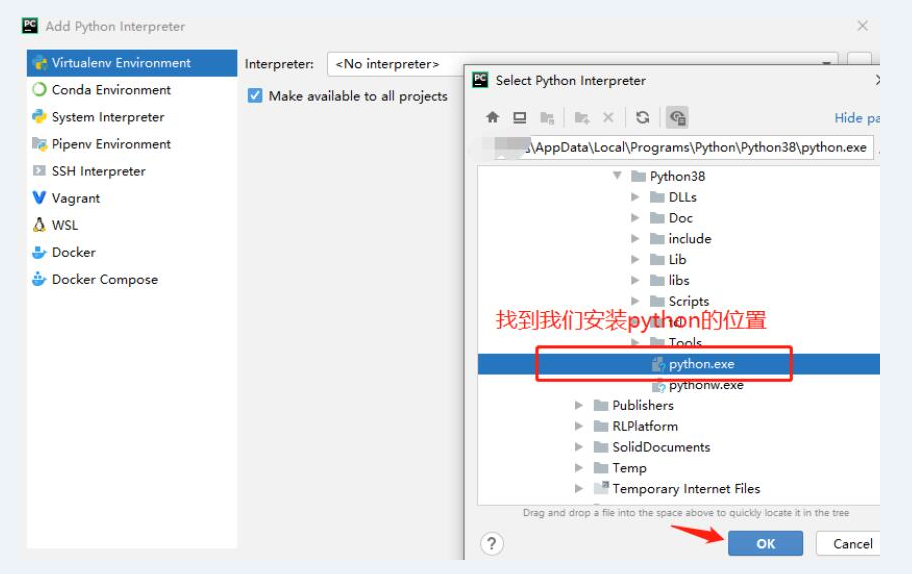Expand the Publishers folder
This screenshot has width=912, height=574.
tap(579, 405)
